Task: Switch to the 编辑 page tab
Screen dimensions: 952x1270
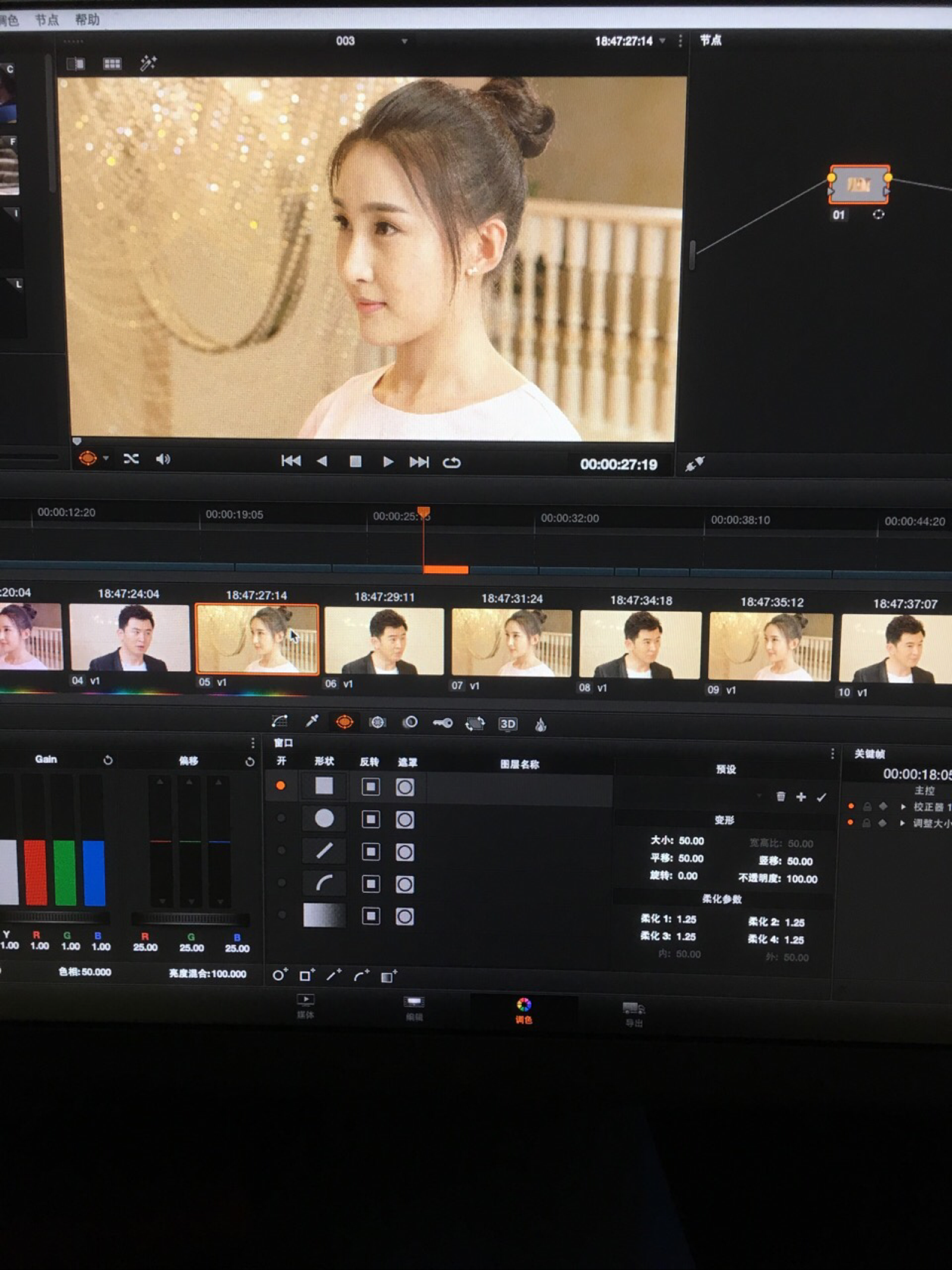Action: (414, 1007)
